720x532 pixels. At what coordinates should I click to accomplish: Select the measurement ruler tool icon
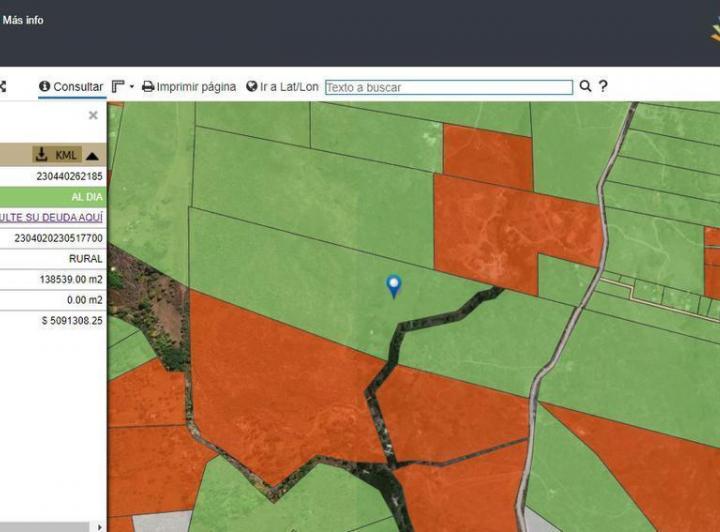coord(118,86)
